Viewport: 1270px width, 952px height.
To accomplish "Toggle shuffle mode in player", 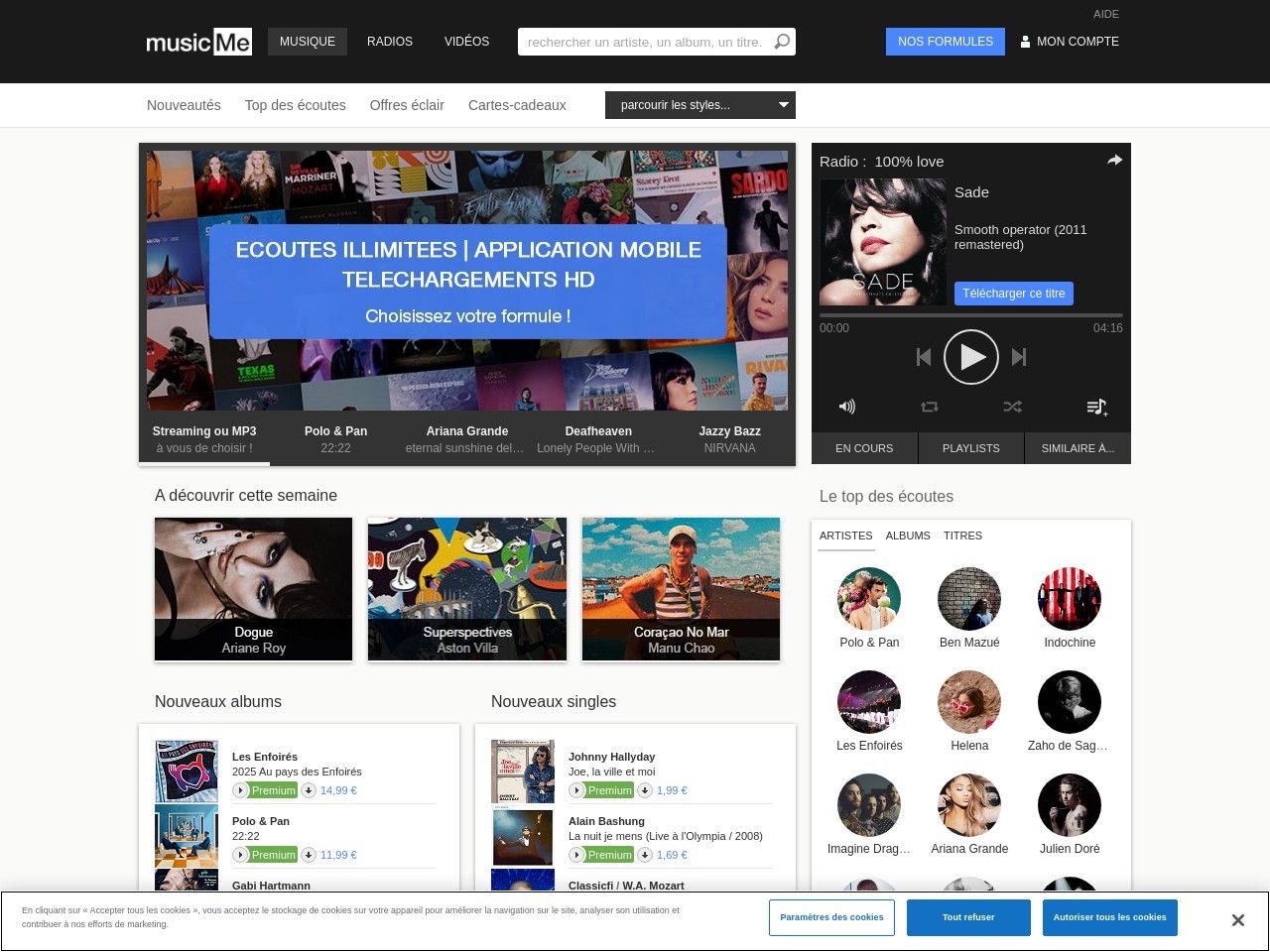I will pyautogui.click(x=1012, y=407).
